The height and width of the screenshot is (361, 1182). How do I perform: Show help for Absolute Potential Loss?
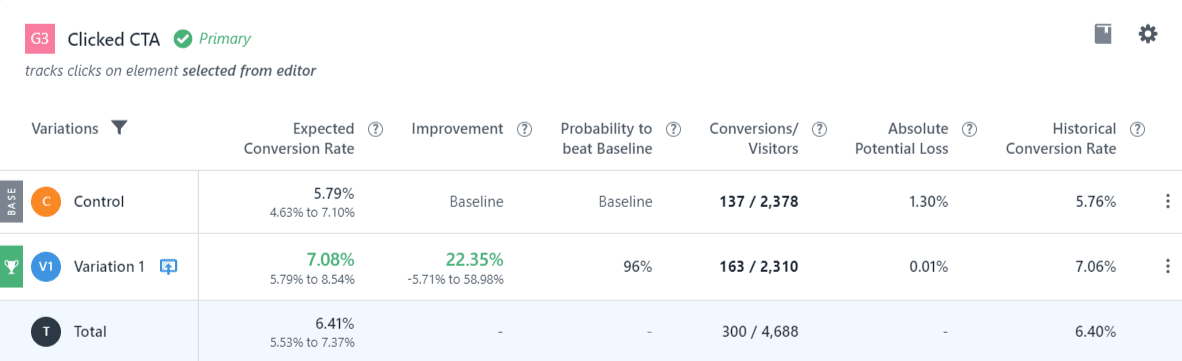pos(970,129)
